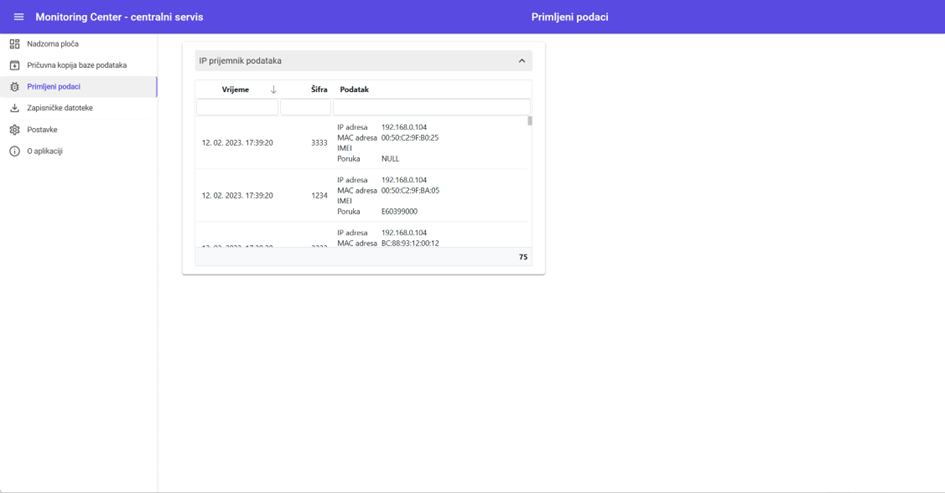945x493 pixels.
Task: Select the O aplikaciji menu entry
Action: [x=45, y=151]
